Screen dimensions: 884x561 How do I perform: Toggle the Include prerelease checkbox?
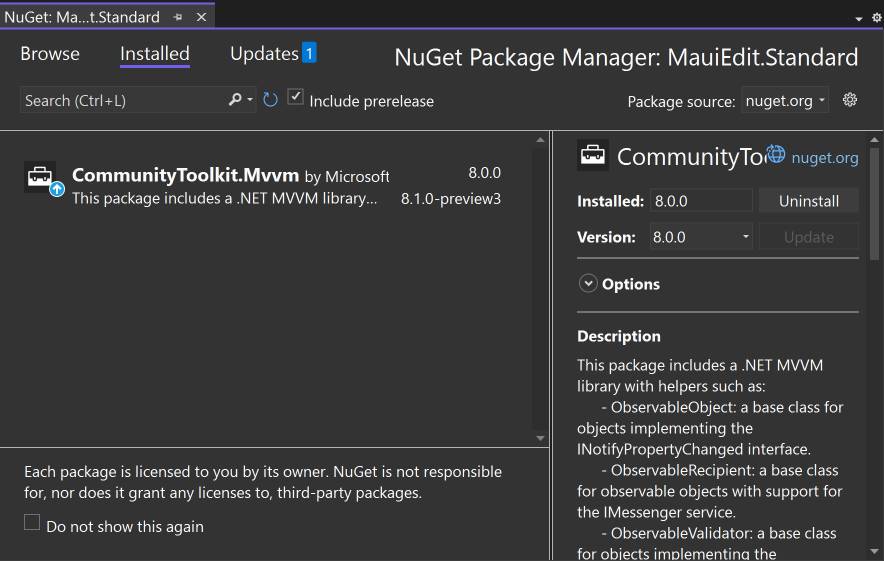296,97
